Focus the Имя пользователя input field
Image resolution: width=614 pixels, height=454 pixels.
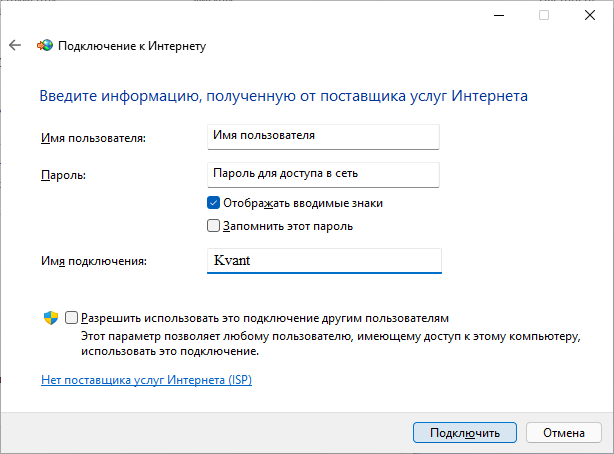(x=323, y=137)
